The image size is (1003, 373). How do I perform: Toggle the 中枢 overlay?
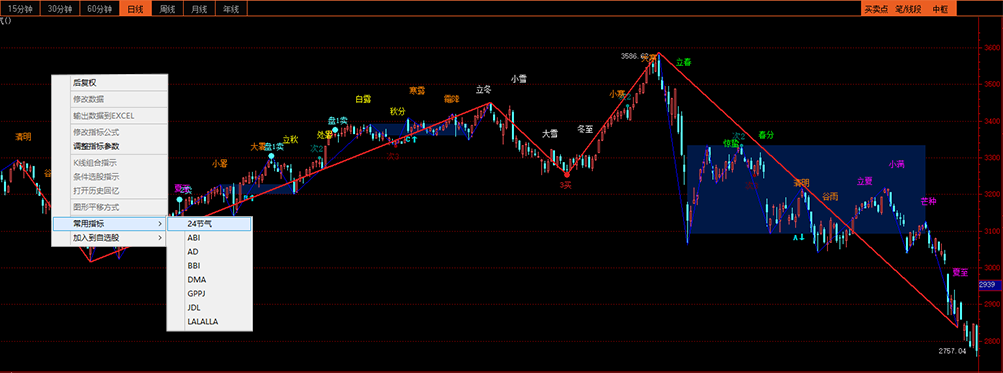[940, 9]
